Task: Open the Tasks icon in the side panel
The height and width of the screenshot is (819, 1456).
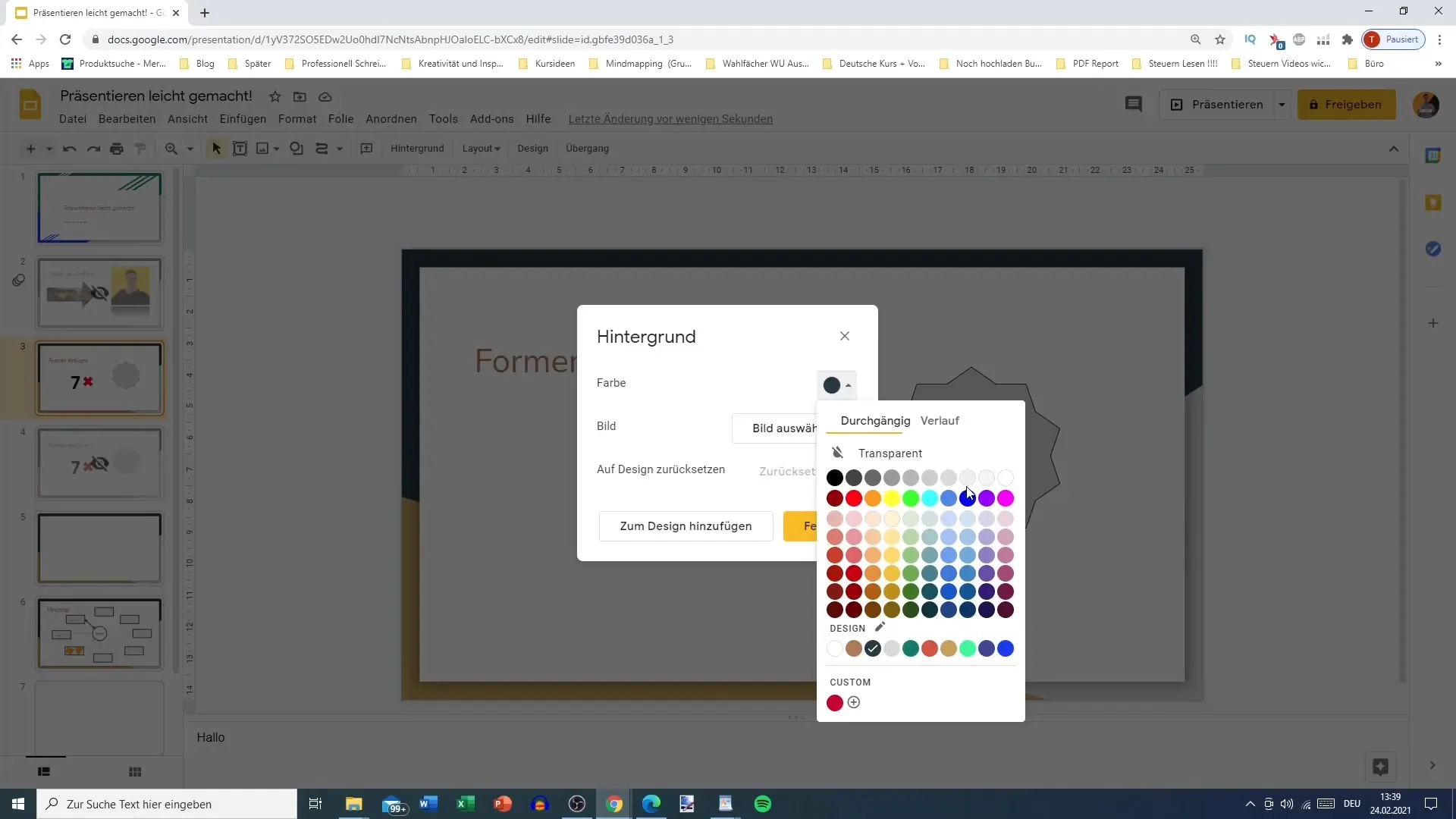Action: 1432,249
